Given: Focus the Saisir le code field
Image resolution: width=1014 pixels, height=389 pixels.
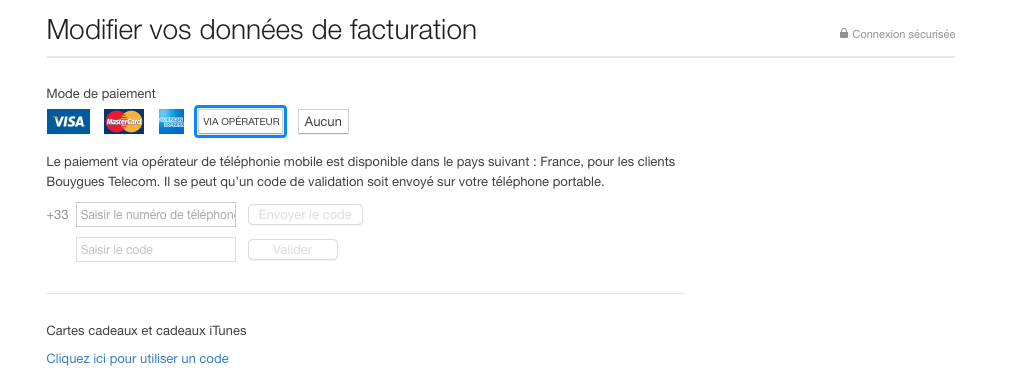Looking at the screenshot, I should [x=156, y=249].
